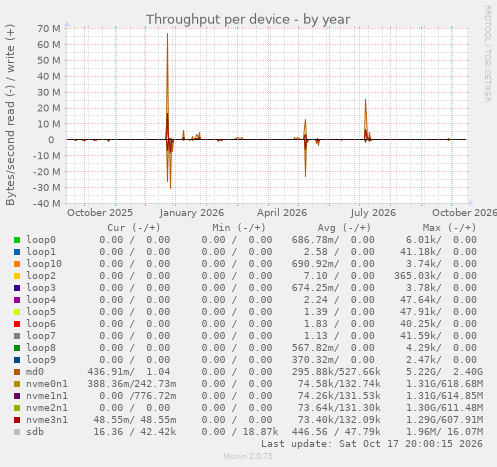Click the nvme3n1 max value 1.29G/607.91M
This screenshot has width=497, height=467.
click(x=444, y=420)
